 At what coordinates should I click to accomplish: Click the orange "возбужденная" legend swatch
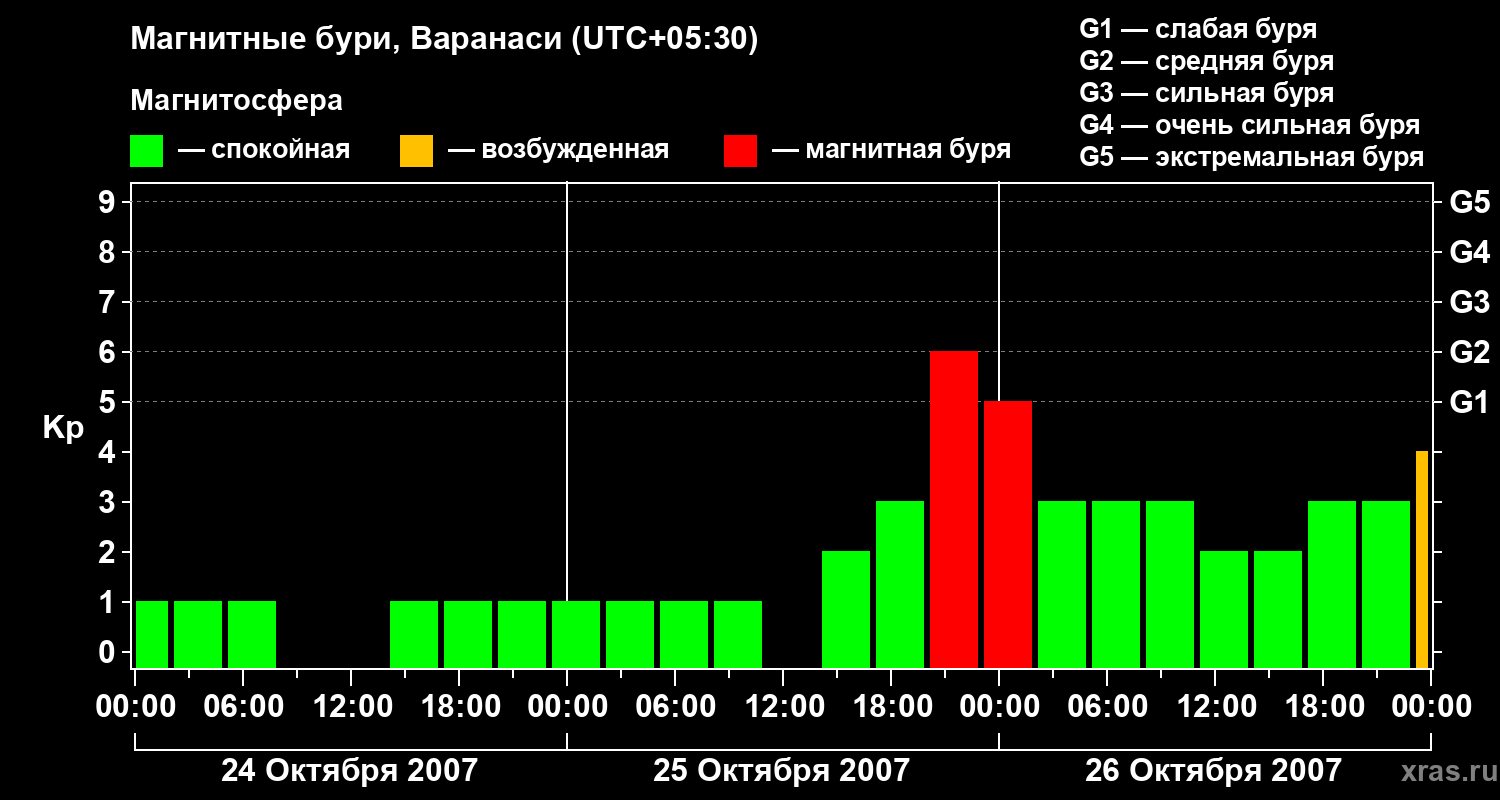417,150
